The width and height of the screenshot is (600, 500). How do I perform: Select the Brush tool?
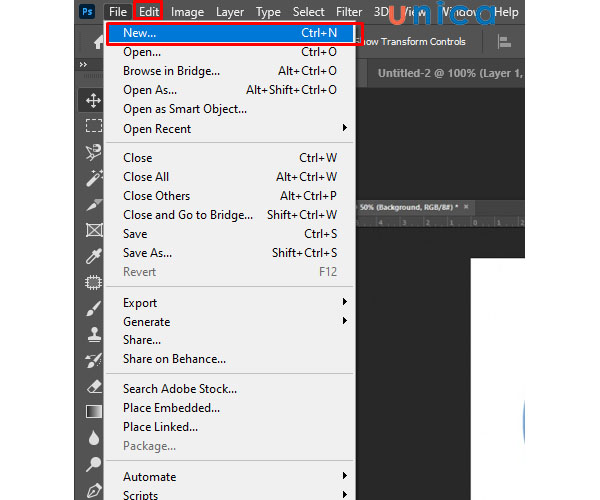pyautogui.click(x=93, y=308)
